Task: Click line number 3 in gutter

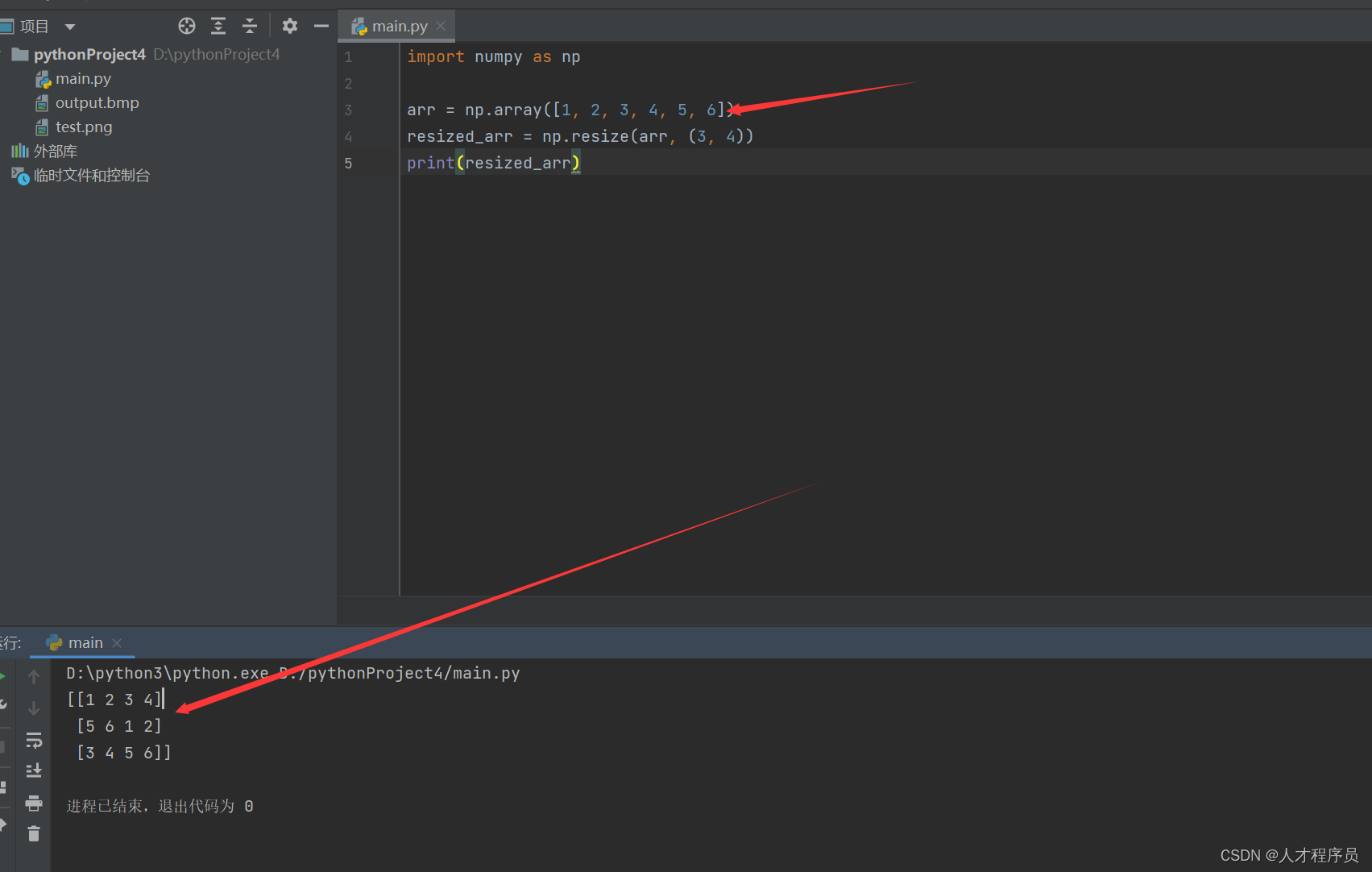Action: tap(348, 110)
